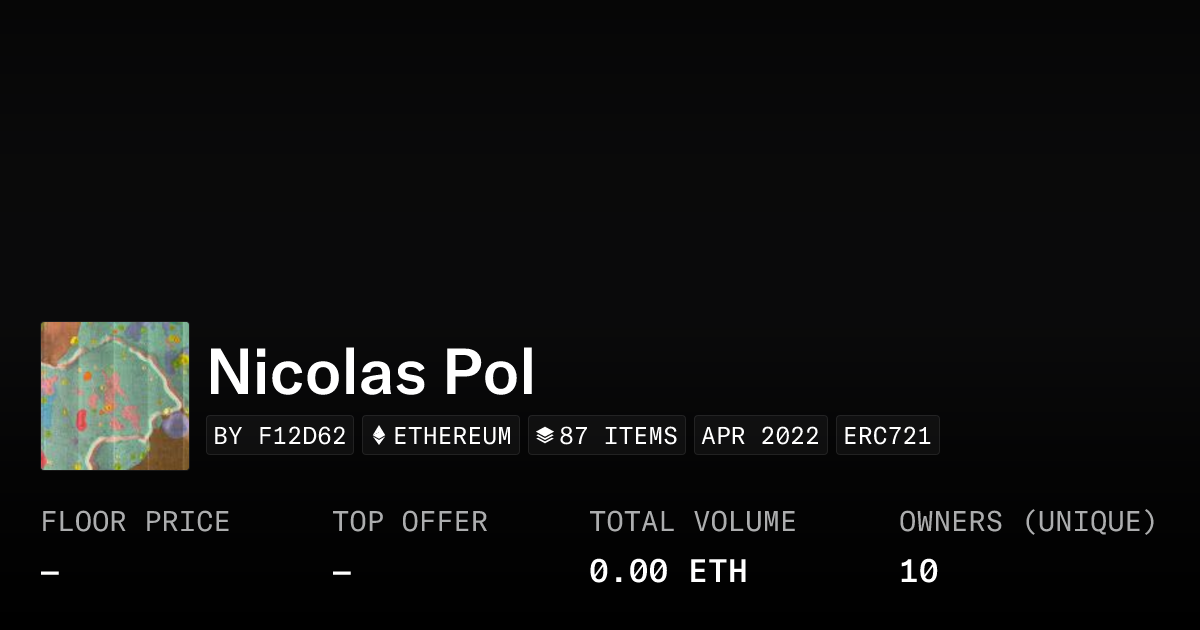Click the ETHEREUM chain label text
The height and width of the screenshot is (630, 1200).
click(452, 436)
